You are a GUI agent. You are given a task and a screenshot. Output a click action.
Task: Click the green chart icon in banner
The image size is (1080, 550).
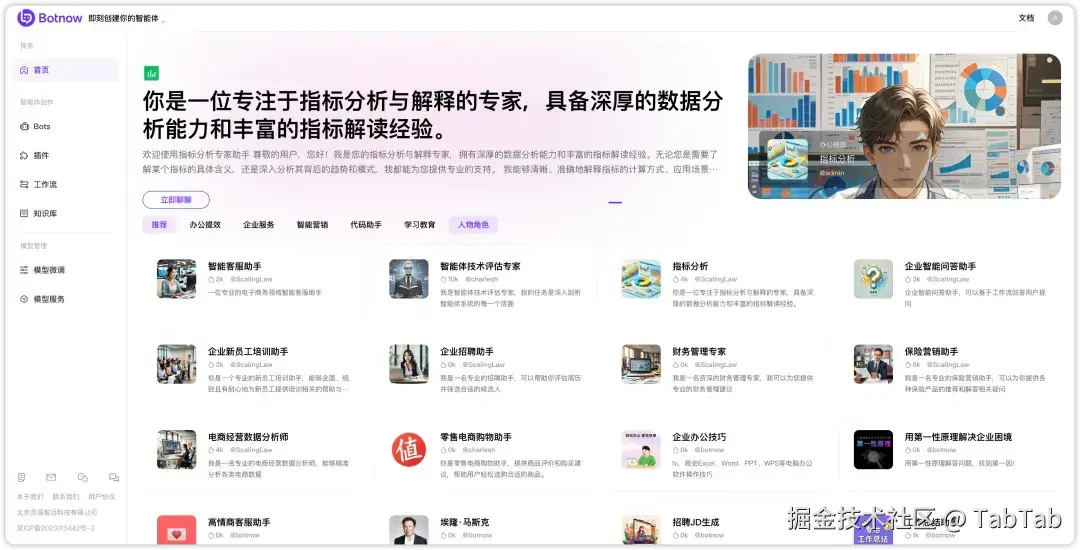point(152,73)
